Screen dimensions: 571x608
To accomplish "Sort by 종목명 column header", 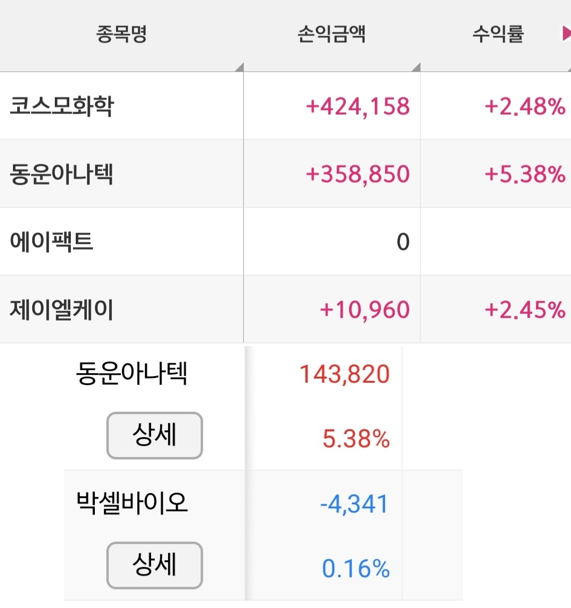I will tap(122, 34).
